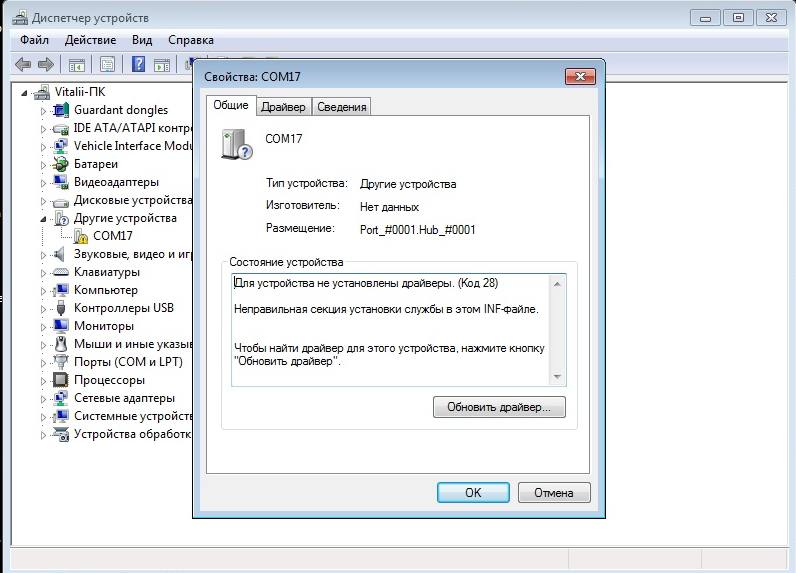Click the Forward arrow toolbar icon
Viewport: 796px width, 573px height.
point(46,65)
